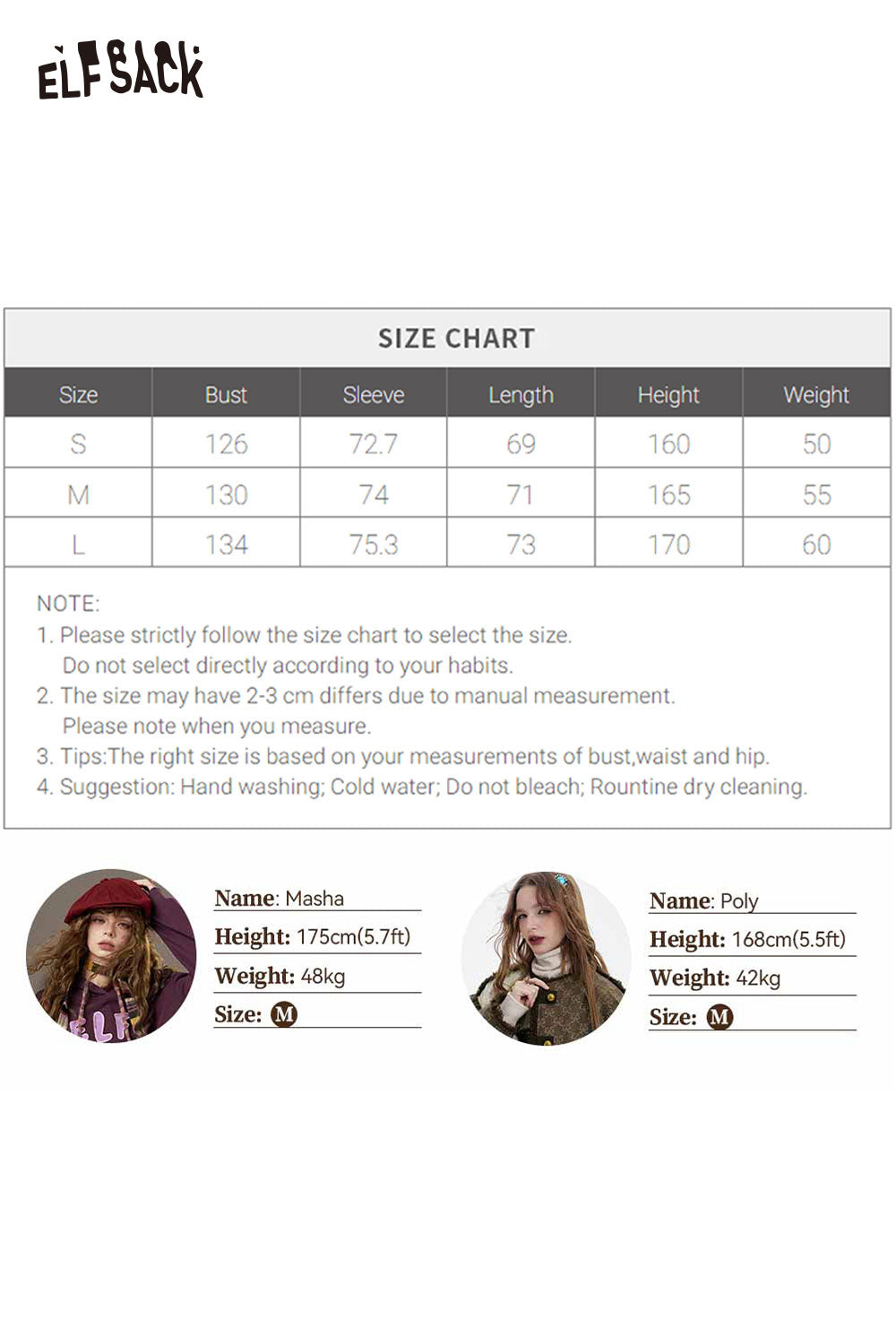Viewport: 896px width, 1344px height.
Task: Select the Sleeve column header
Action: 373,395
